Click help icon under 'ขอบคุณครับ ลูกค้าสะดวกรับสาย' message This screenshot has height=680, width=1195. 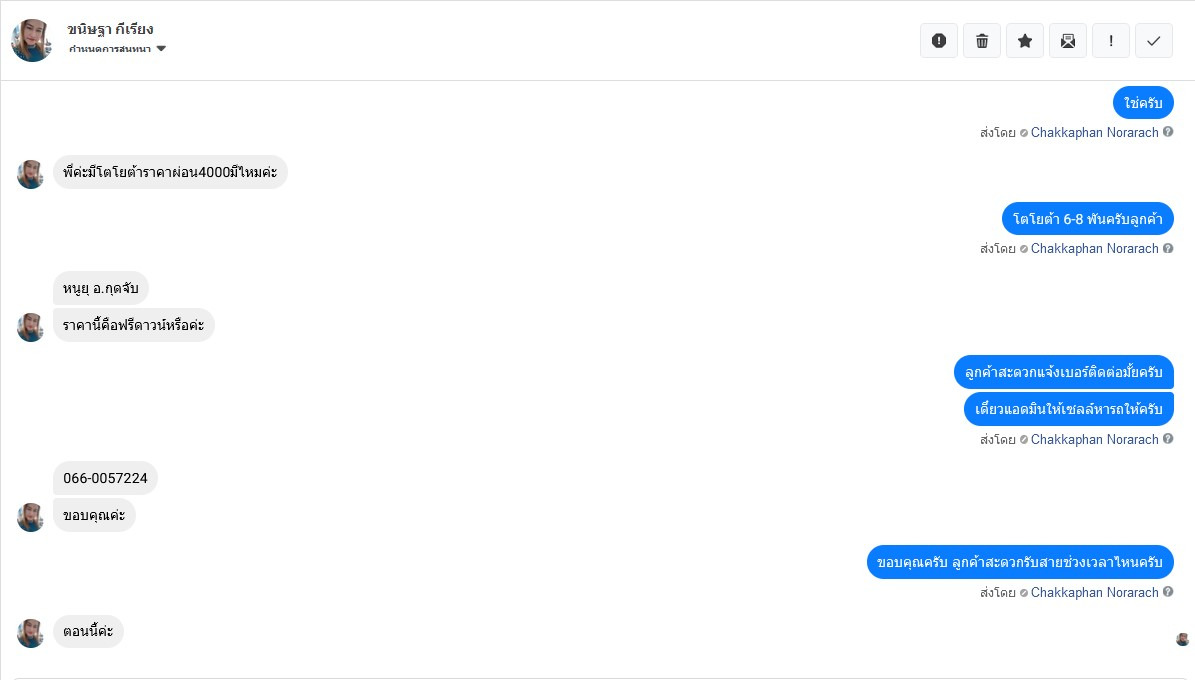pyautogui.click(x=1168, y=592)
